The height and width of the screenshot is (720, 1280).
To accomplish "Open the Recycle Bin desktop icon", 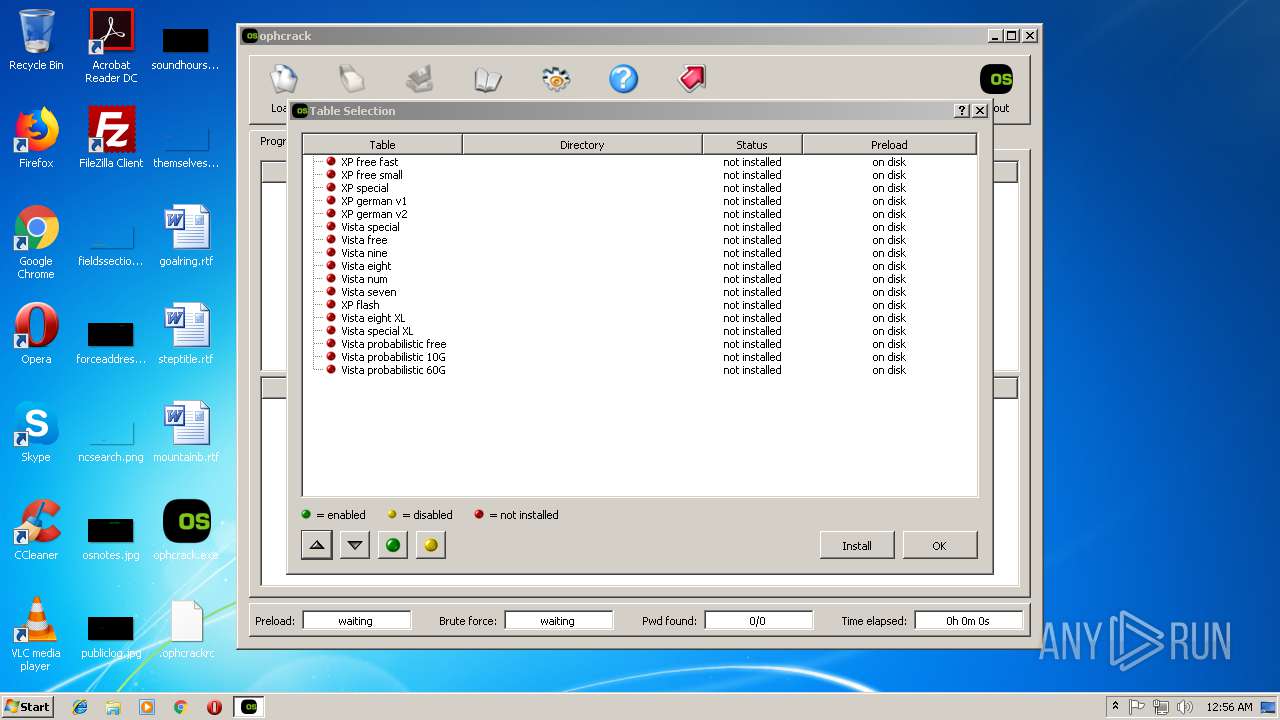I will [36, 40].
